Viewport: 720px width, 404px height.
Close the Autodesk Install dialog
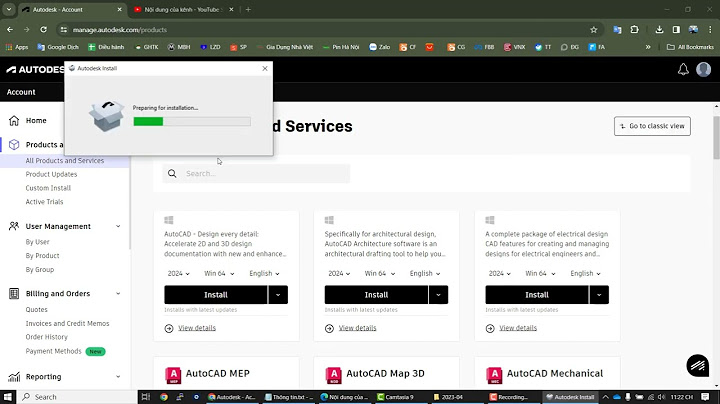(265, 68)
